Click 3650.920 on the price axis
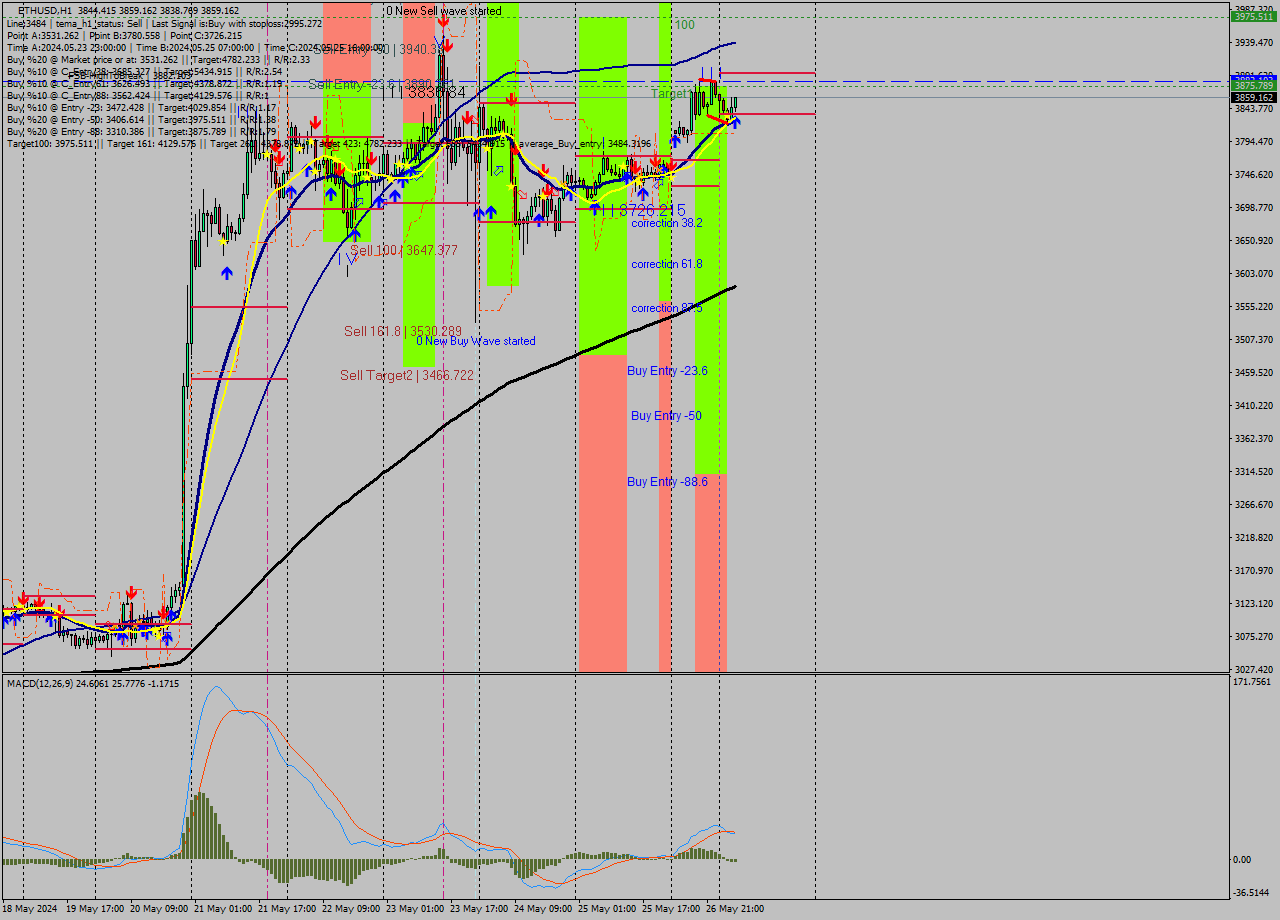This screenshot has width=1280, height=920. [1254, 241]
